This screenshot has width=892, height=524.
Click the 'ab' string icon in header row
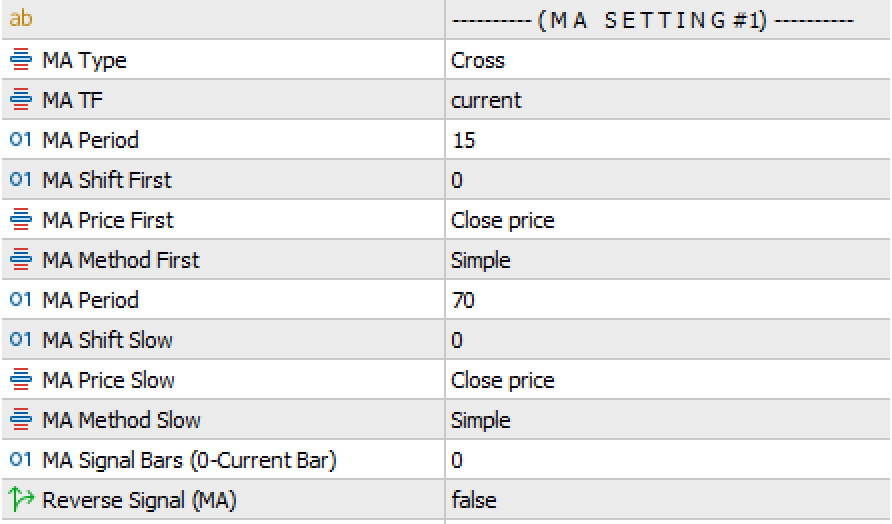pos(21,19)
